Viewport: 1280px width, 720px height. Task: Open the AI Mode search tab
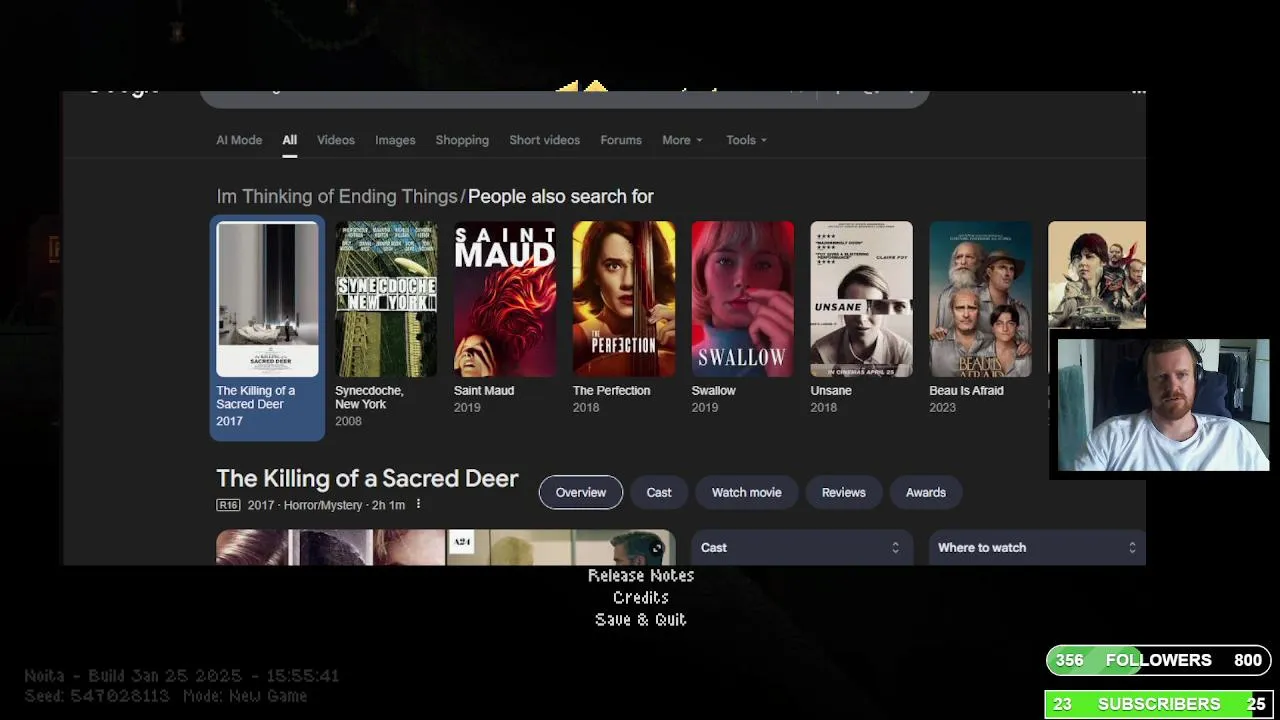[x=239, y=140]
